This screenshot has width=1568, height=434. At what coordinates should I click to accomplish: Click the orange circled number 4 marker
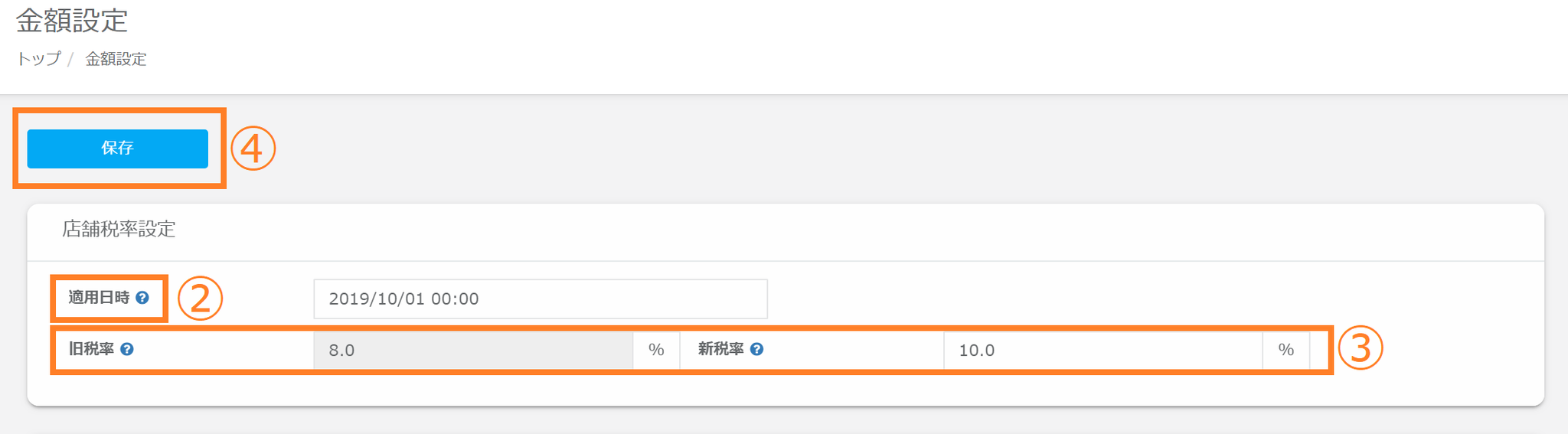(253, 148)
